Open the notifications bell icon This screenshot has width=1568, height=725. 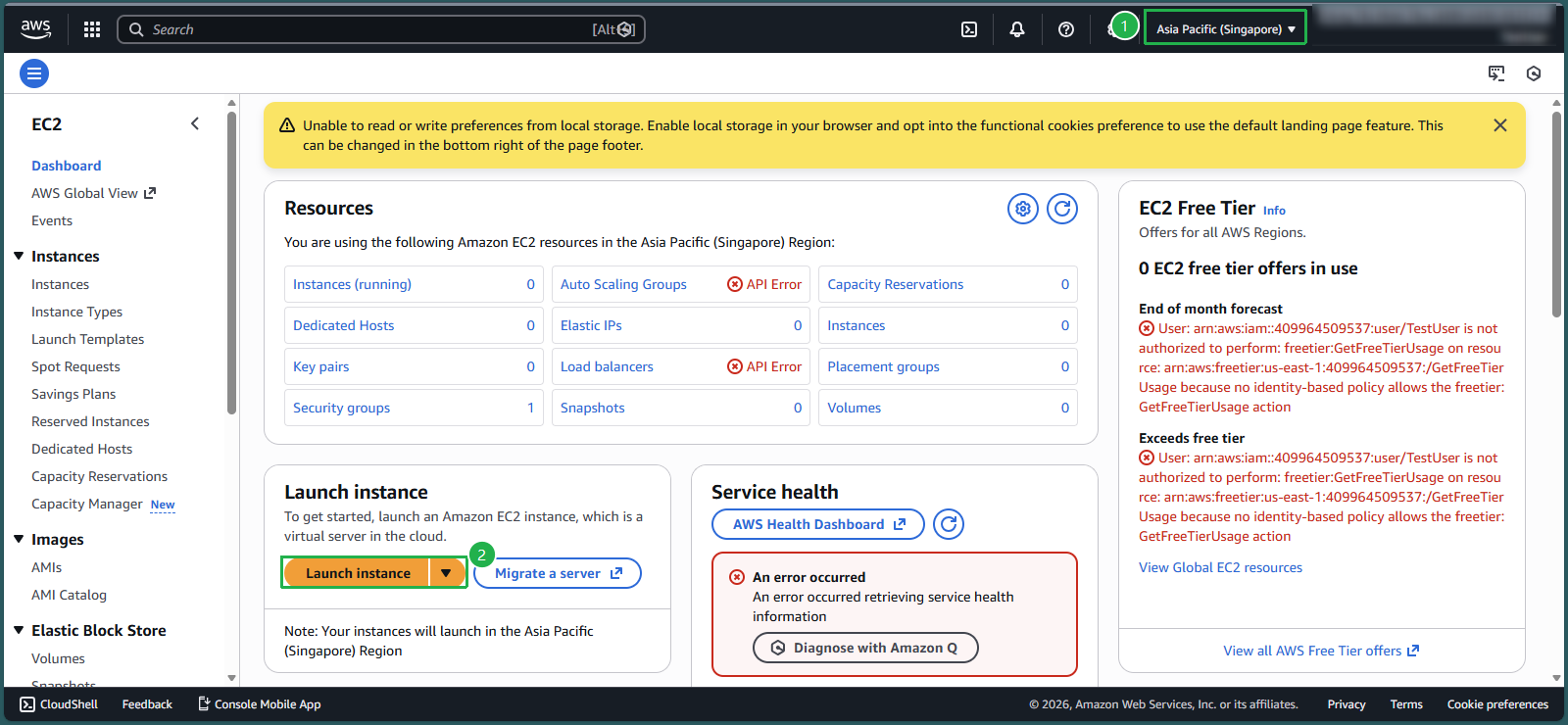tap(1017, 29)
